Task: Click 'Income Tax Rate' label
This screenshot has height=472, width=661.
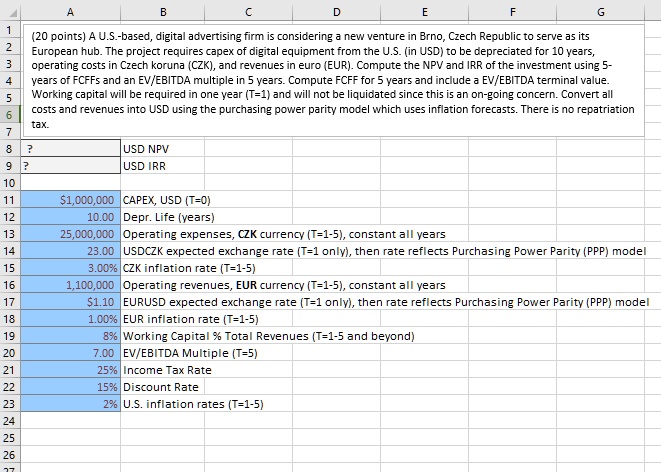Action: tap(167, 370)
